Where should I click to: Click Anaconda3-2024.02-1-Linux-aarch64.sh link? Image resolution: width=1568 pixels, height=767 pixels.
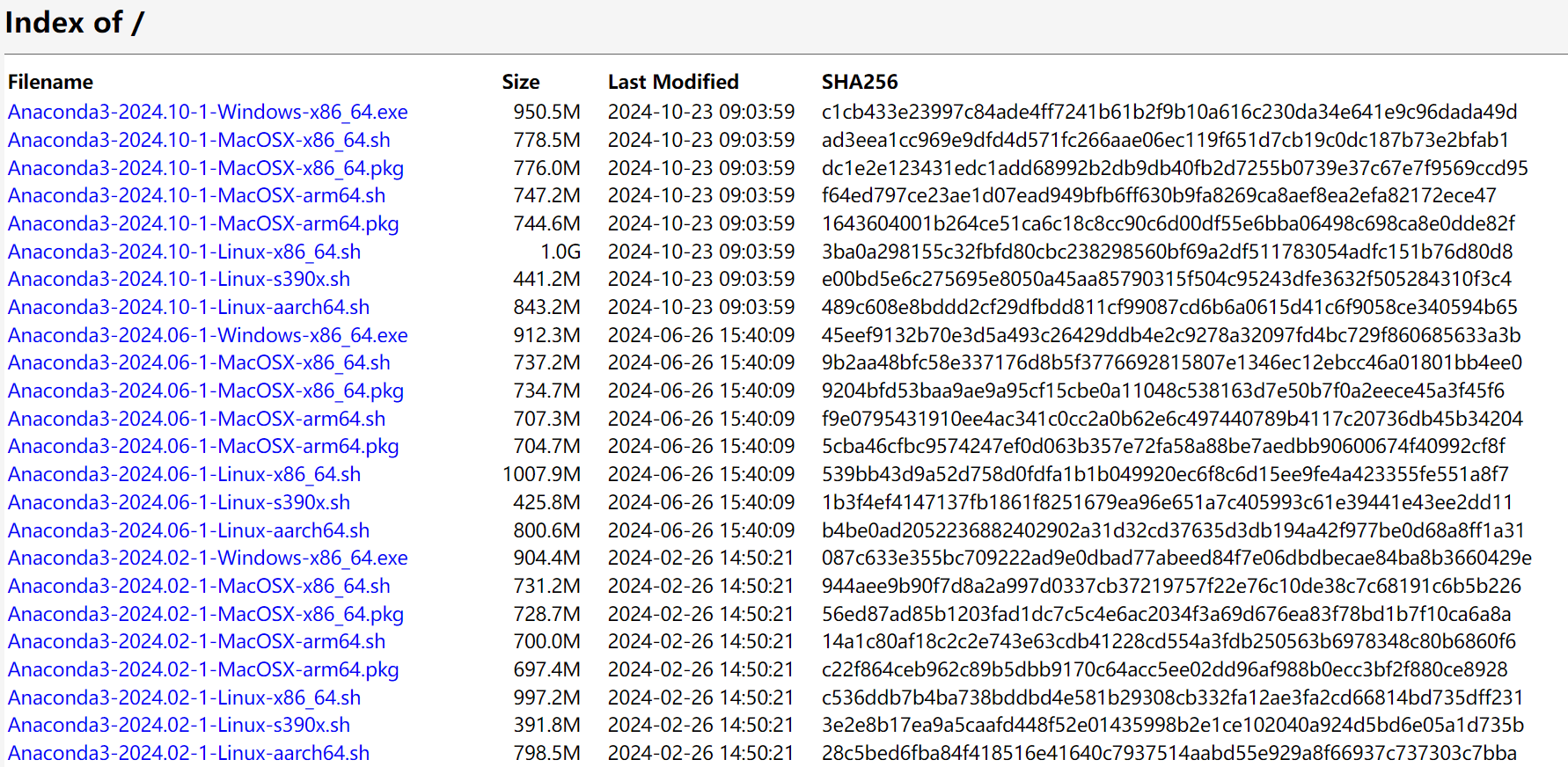pyautogui.click(x=189, y=753)
